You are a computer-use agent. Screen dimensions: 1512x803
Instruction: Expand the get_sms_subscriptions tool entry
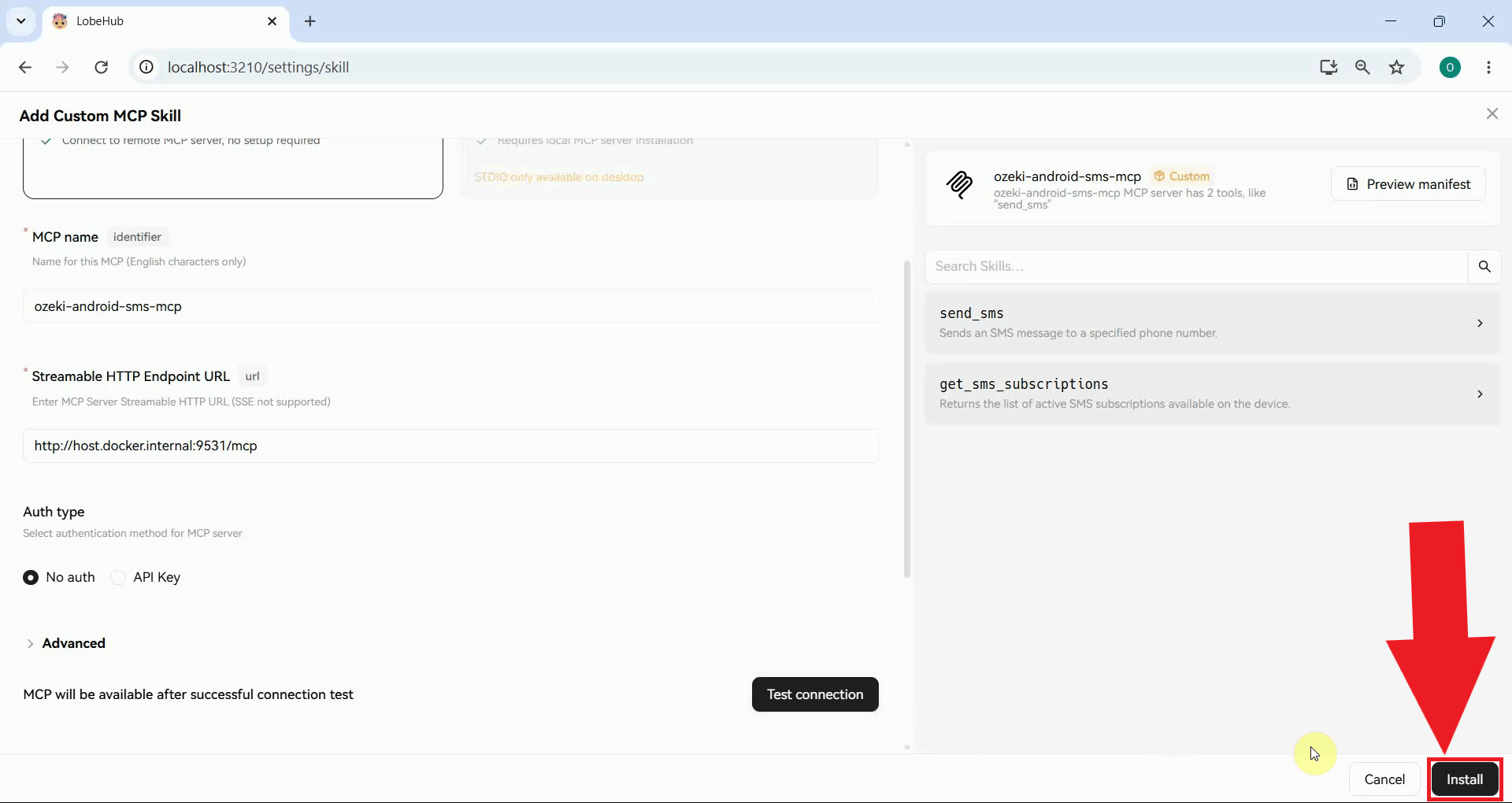pyautogui.click(x=1213, y=394)
